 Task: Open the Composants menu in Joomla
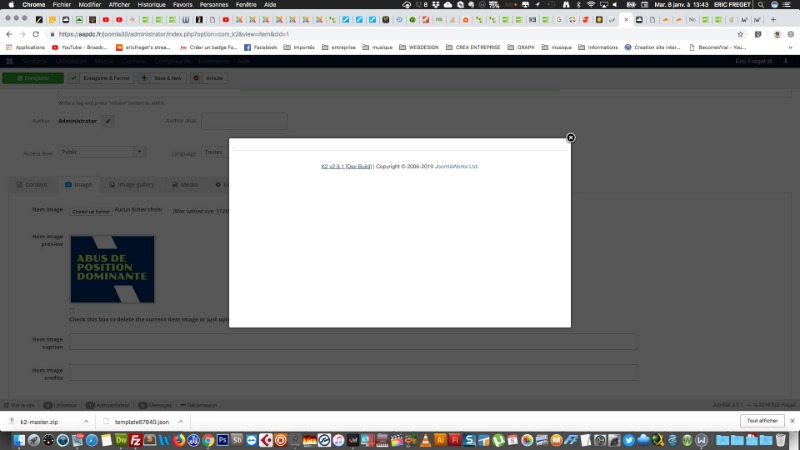click(172, 61)
